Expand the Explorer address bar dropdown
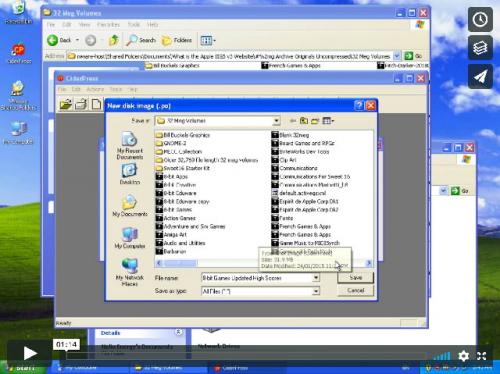 pyautogui.click(x=397, y=56)
